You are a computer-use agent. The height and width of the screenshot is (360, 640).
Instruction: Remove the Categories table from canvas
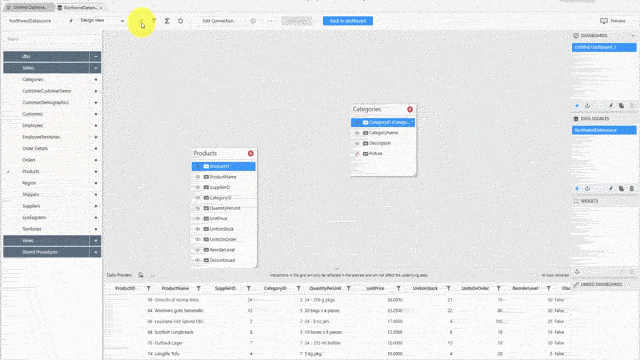[410, 109]
